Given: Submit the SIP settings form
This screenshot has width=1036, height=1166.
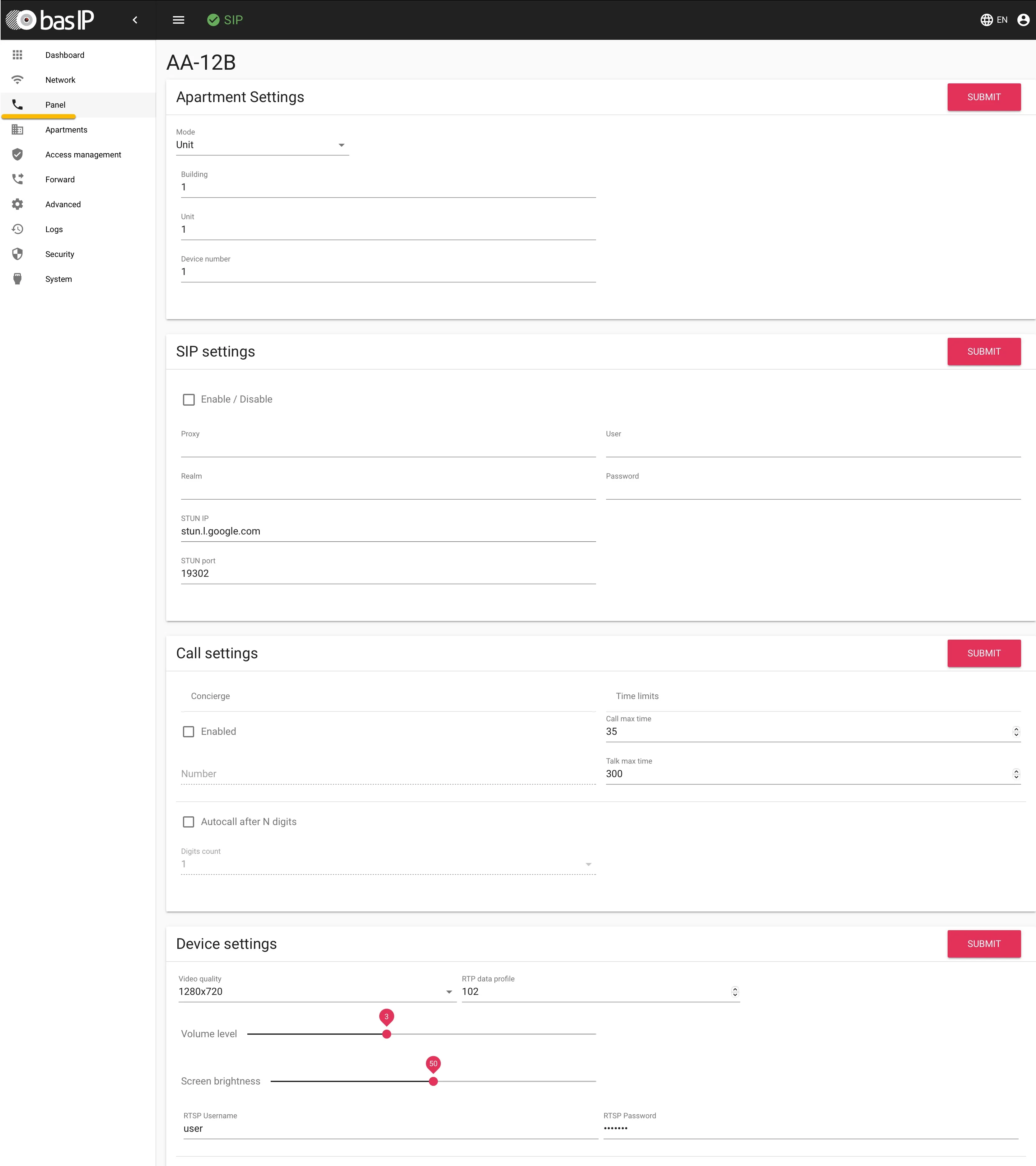Looking at the screenshot, I should [x=984, y=352].
